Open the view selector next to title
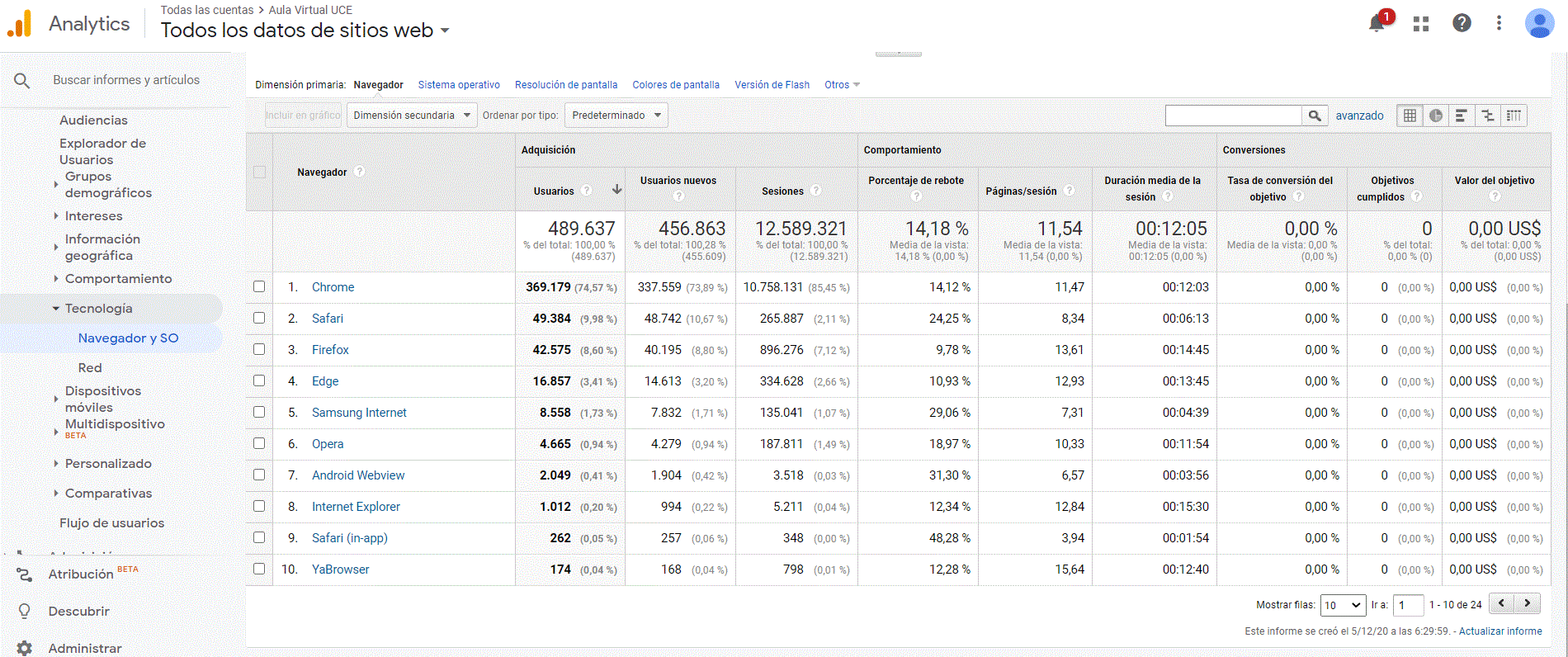Image resolution: width=1568 pixels, height=657 pixels. tap(445, 31)
